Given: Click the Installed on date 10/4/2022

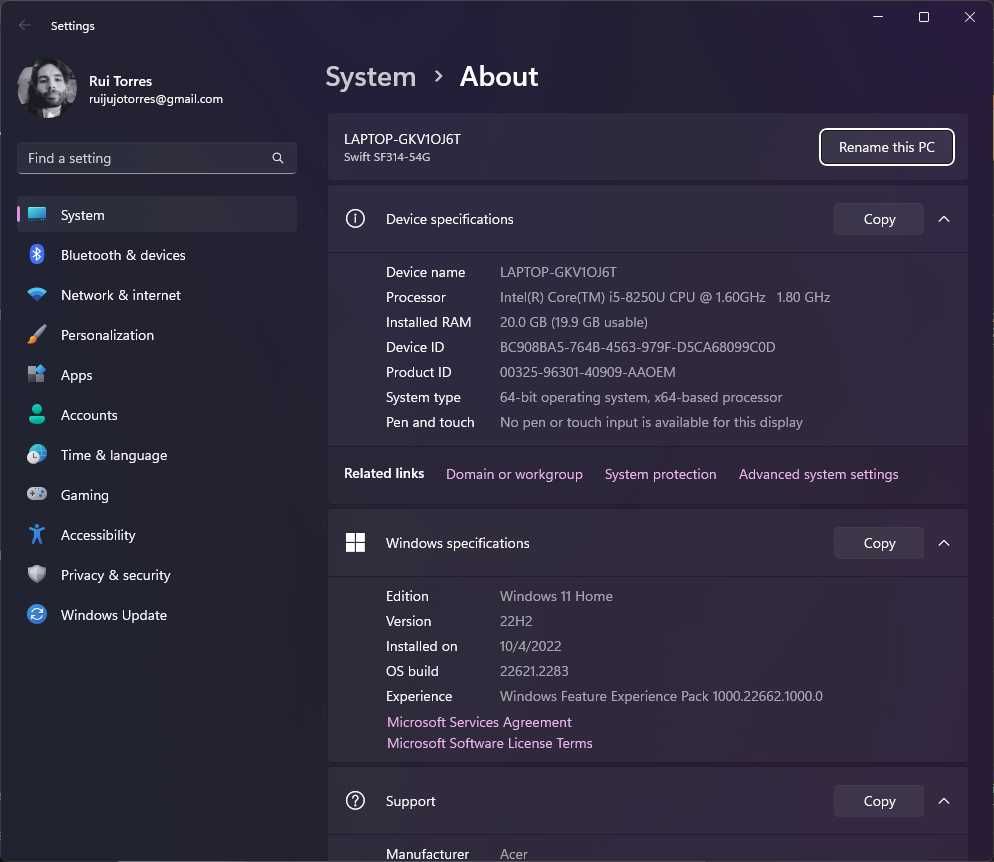Looking at the screenshot, I should 530,645.
